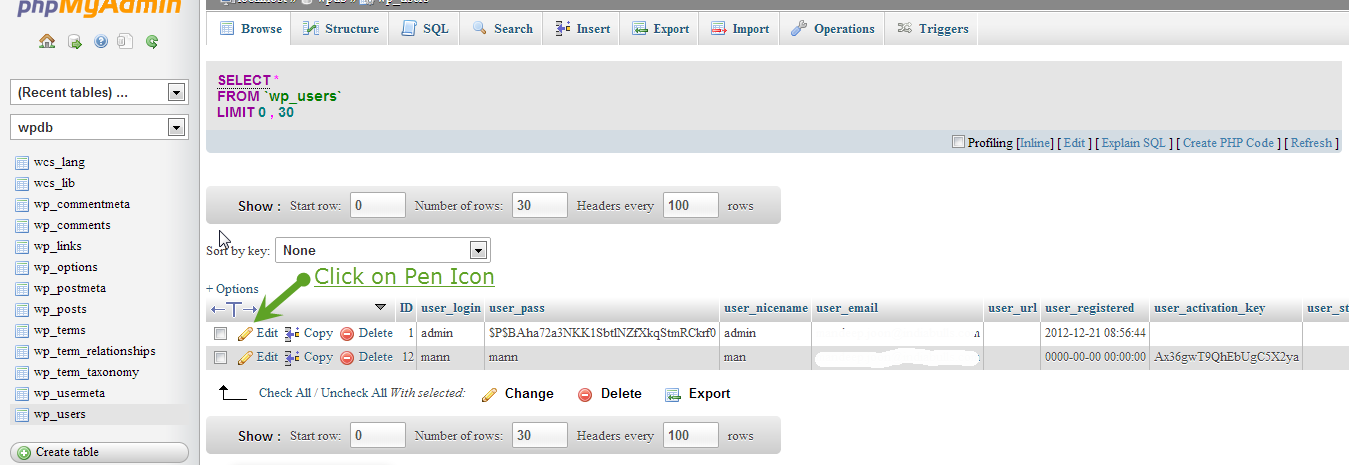Click the lower Number of rows field

click(540, 436)
